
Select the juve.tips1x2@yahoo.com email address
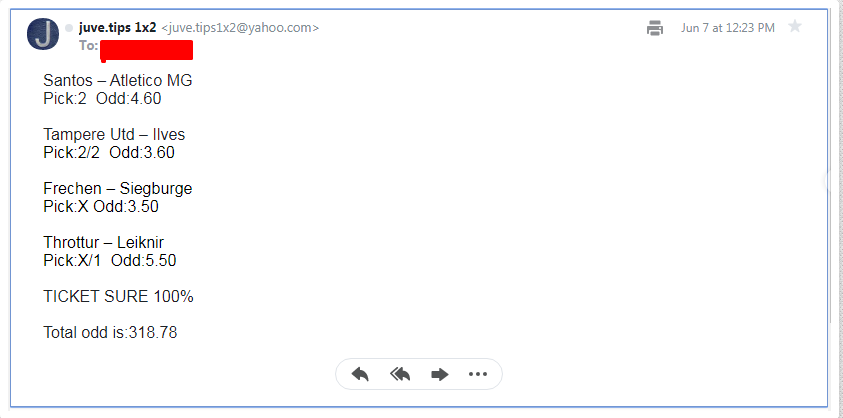[x=240, y=28]
